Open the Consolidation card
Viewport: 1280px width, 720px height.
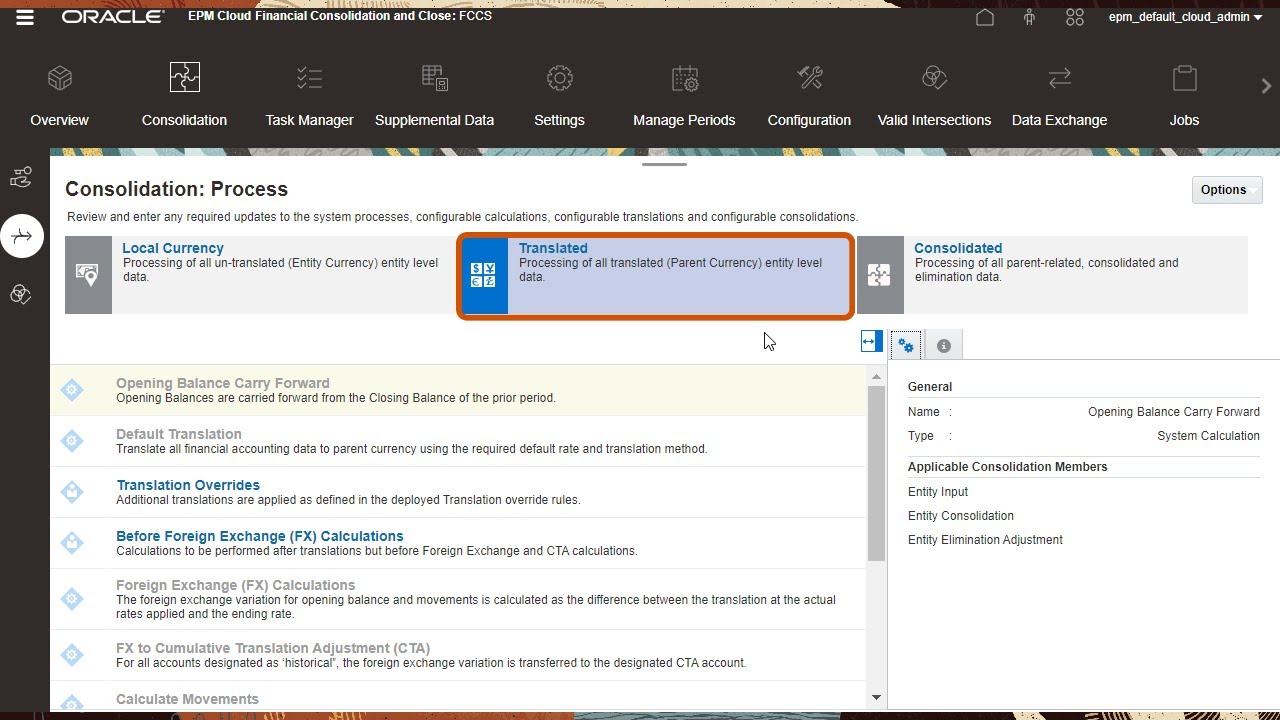[x=184, y=96]
